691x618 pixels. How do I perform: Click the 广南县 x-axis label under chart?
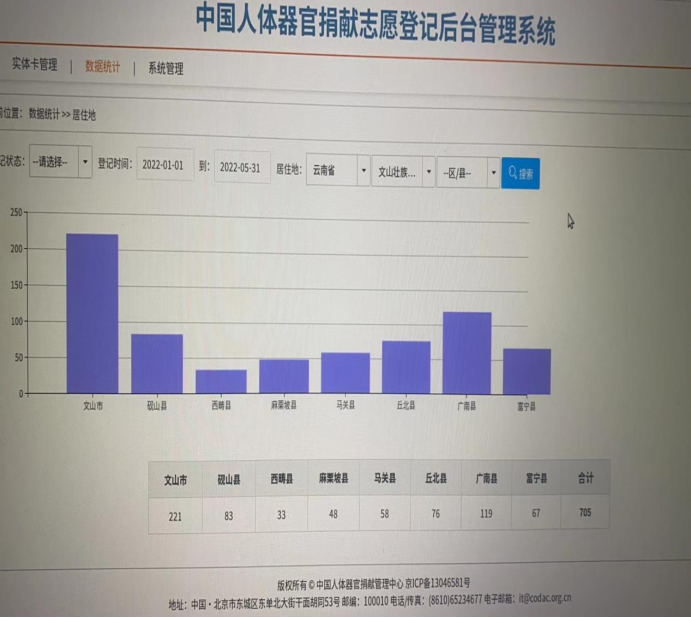pos(467,406)
